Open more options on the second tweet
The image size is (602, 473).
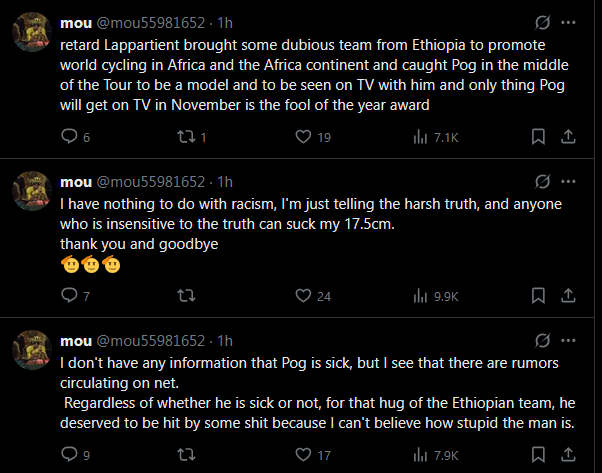(569, 181)
